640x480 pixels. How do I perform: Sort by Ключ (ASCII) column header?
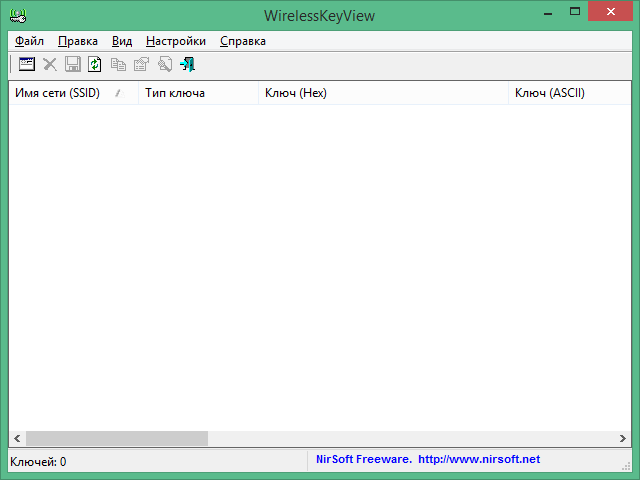tap(569, 93)
